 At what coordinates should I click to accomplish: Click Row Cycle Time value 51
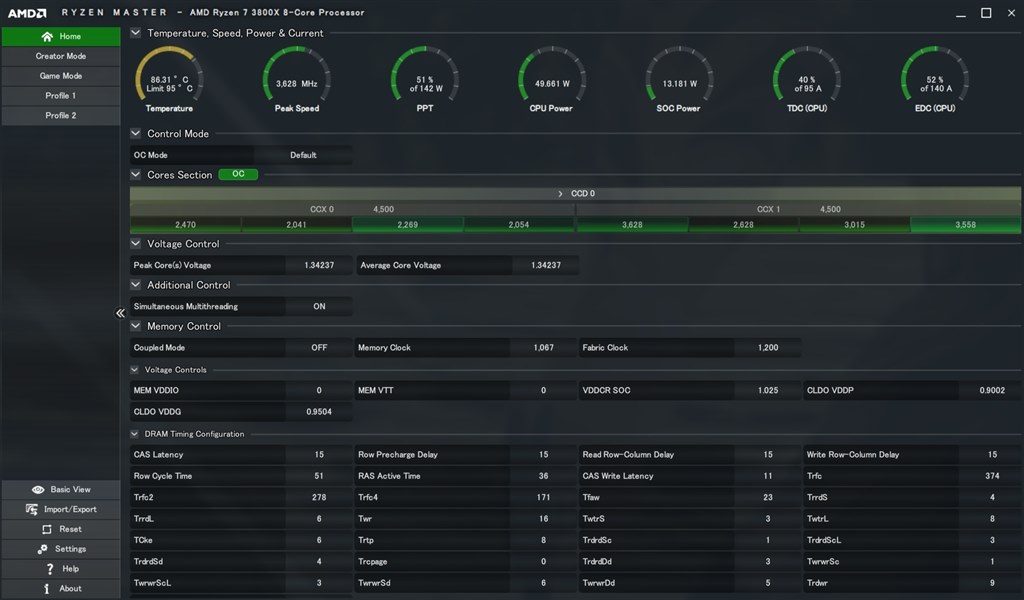[x=319, y=476]
